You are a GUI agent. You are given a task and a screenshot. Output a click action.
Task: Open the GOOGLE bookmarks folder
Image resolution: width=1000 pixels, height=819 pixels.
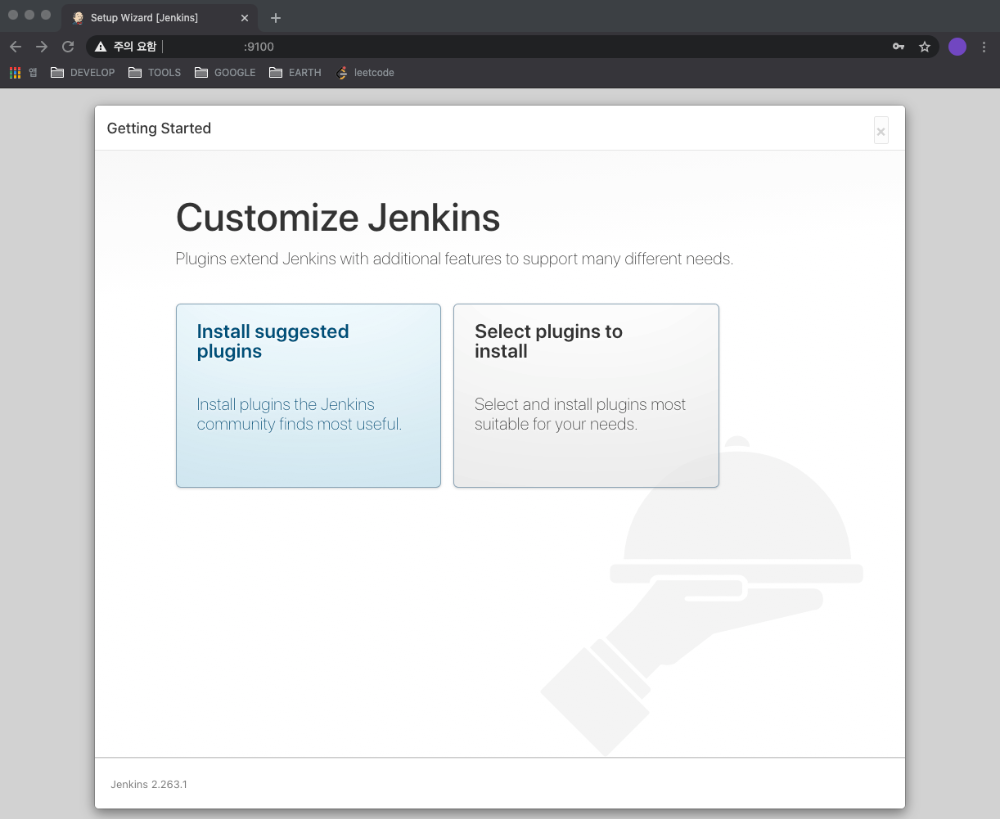225,73
